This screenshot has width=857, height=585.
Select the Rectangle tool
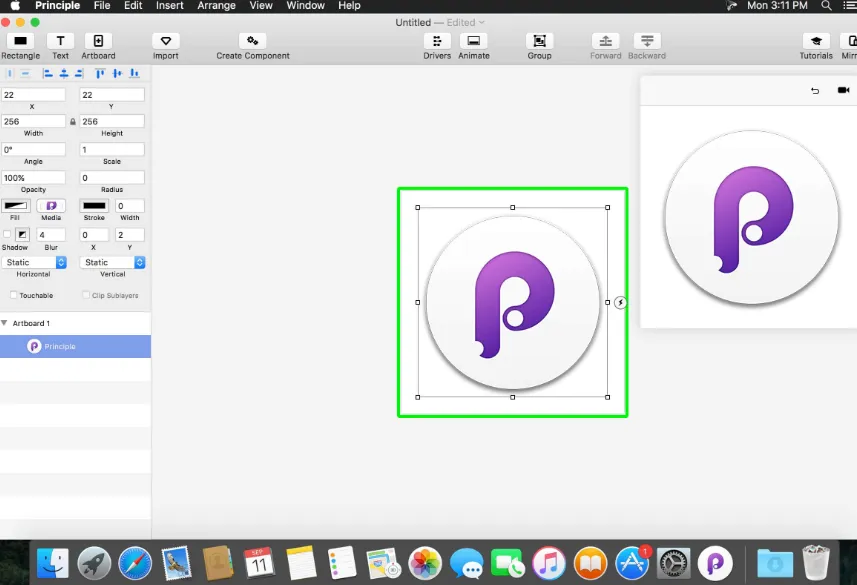[20, 41]
